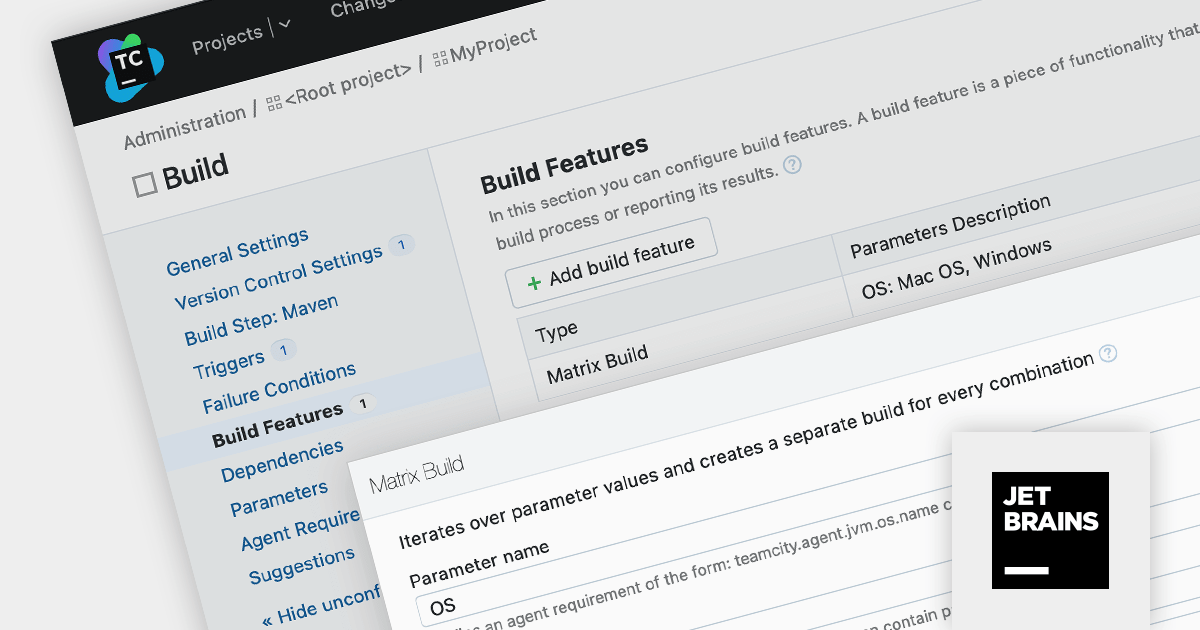1200x630 pixels.
Task: Navigate to Failure Conditions
Action: click(279, 387)
